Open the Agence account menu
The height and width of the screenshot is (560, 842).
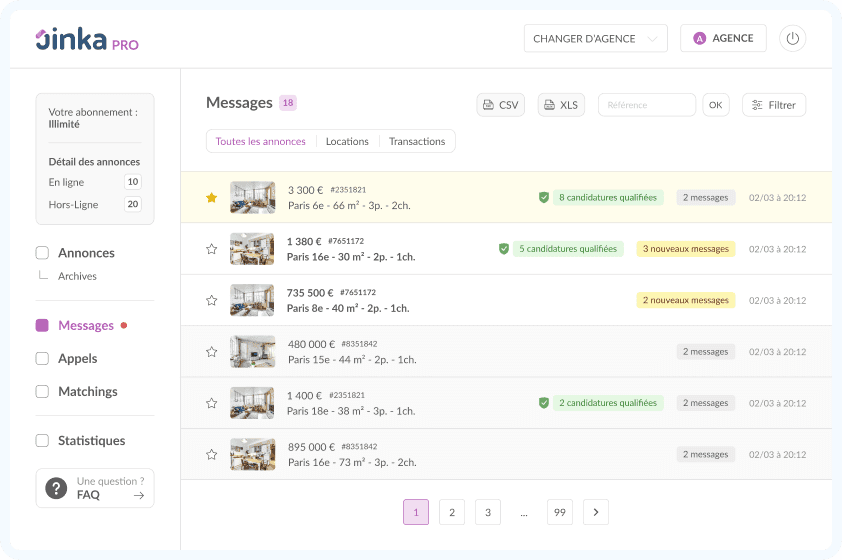[x=723, y=39]
